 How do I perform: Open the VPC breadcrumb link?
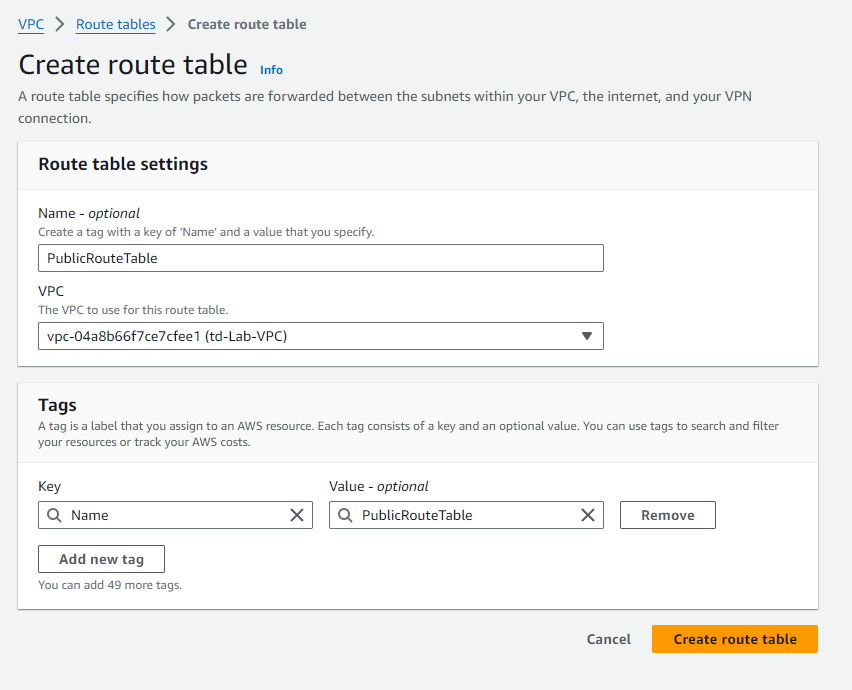31,24
